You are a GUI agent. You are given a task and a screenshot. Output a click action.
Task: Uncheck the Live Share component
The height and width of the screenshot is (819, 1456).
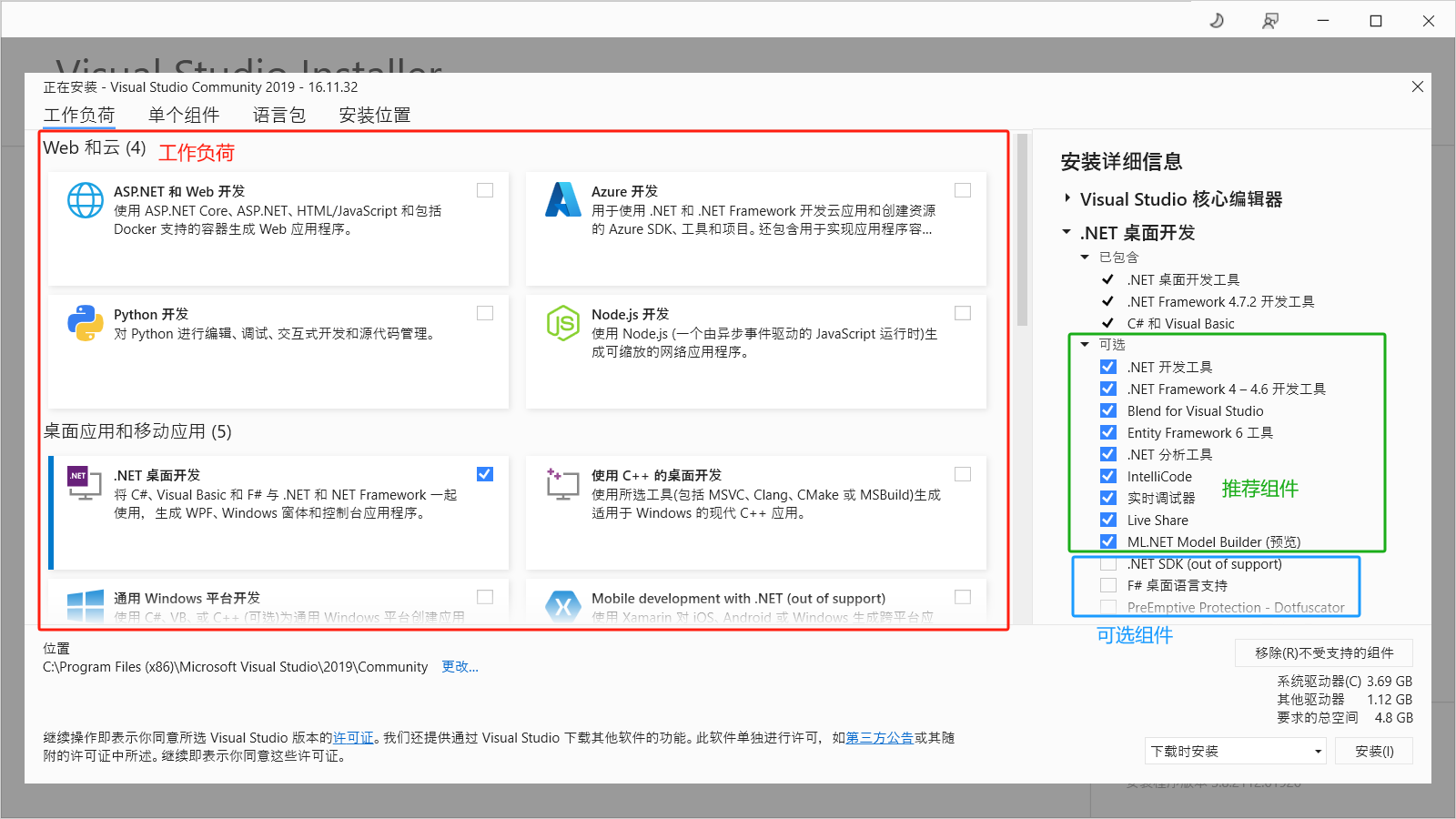pyautogui.click(x=1108, y=520)
